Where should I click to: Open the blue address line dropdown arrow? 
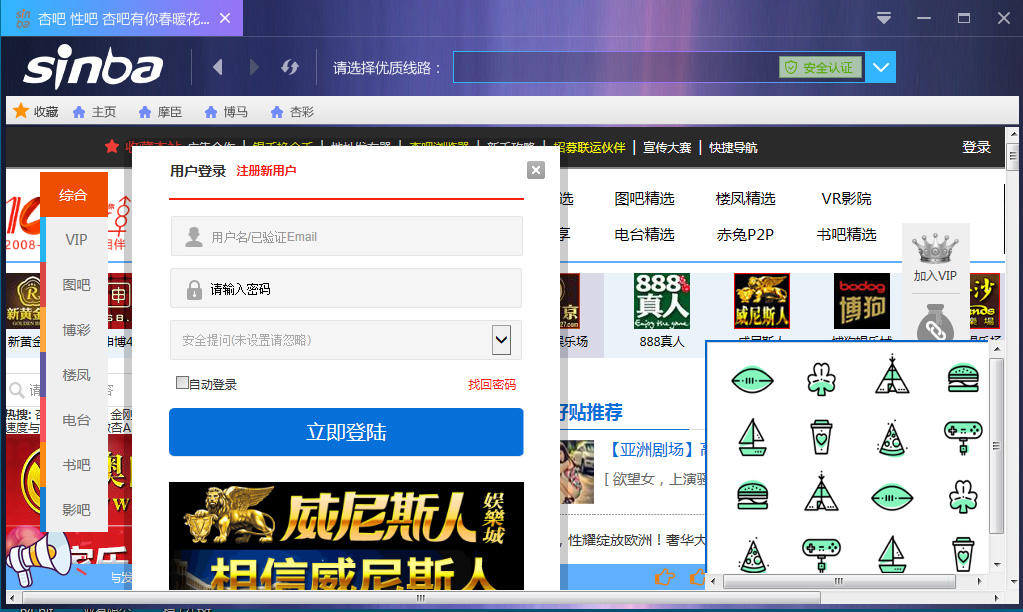[881, 67]
